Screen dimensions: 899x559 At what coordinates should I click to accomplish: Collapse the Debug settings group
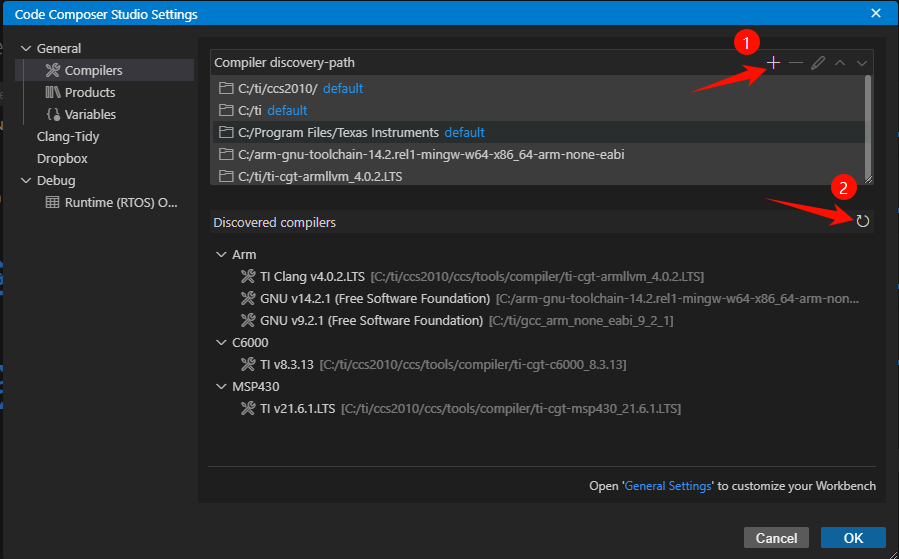pos(25,180)
